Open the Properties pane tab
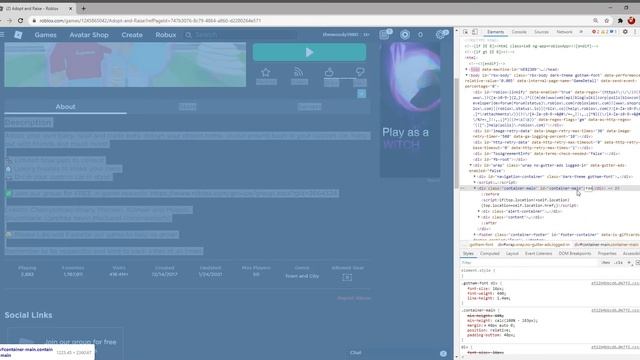Viewport: 640px width, 360px height. tap(607, 253)
